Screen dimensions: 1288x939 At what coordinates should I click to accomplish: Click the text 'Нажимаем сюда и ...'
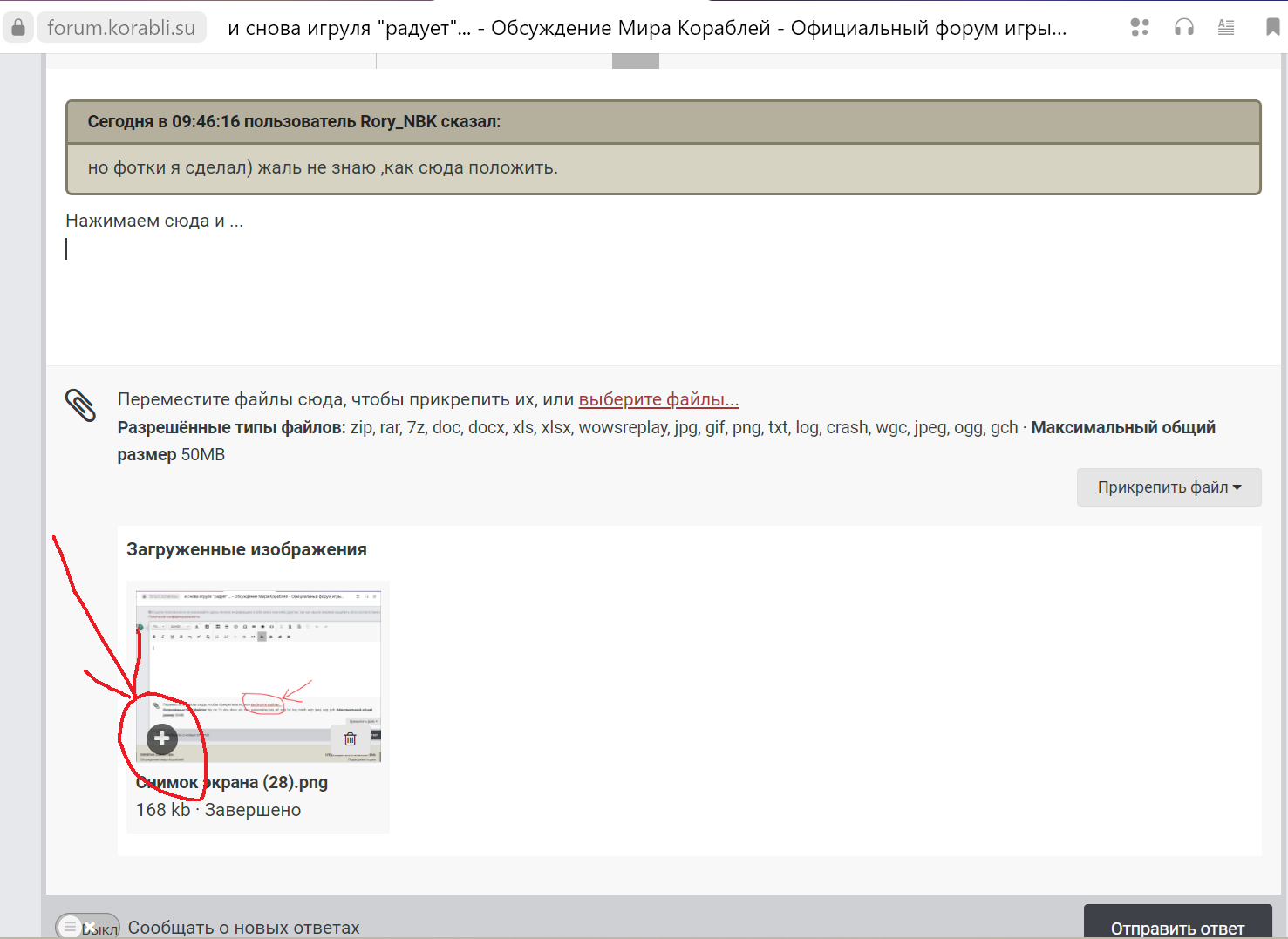coord(154,221)
